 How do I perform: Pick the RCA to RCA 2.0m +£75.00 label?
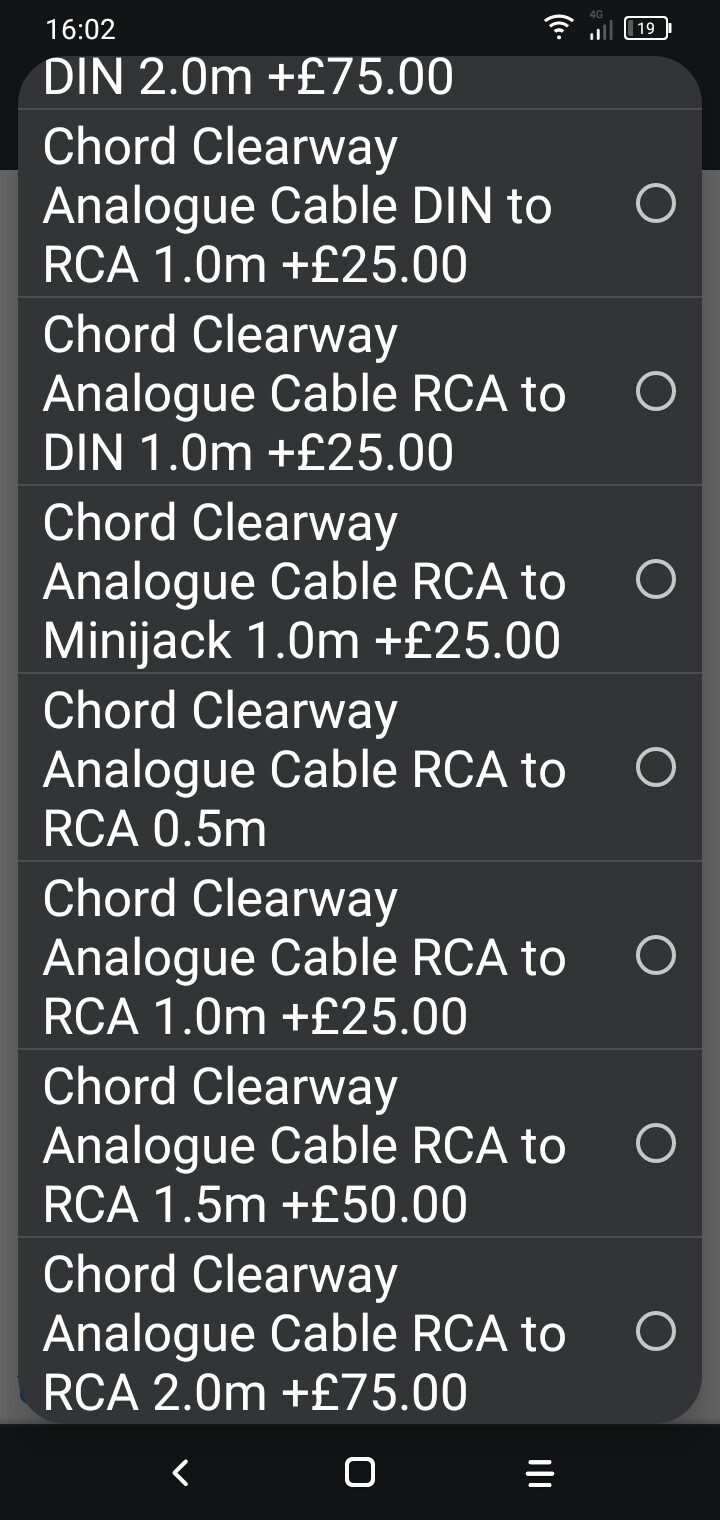click(304, 1333)
